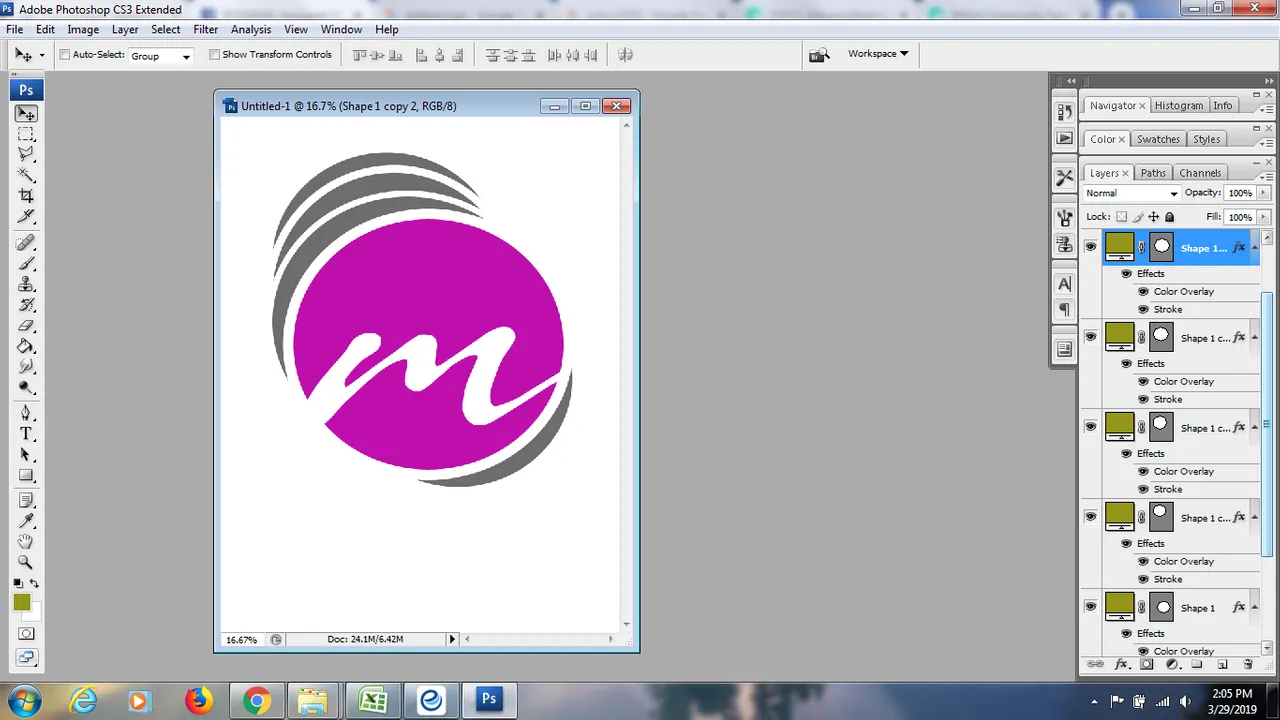Hide the selected Shape 1 copy 2 layer
This screenshot has width=1280, height=720.
point(1091,247)
